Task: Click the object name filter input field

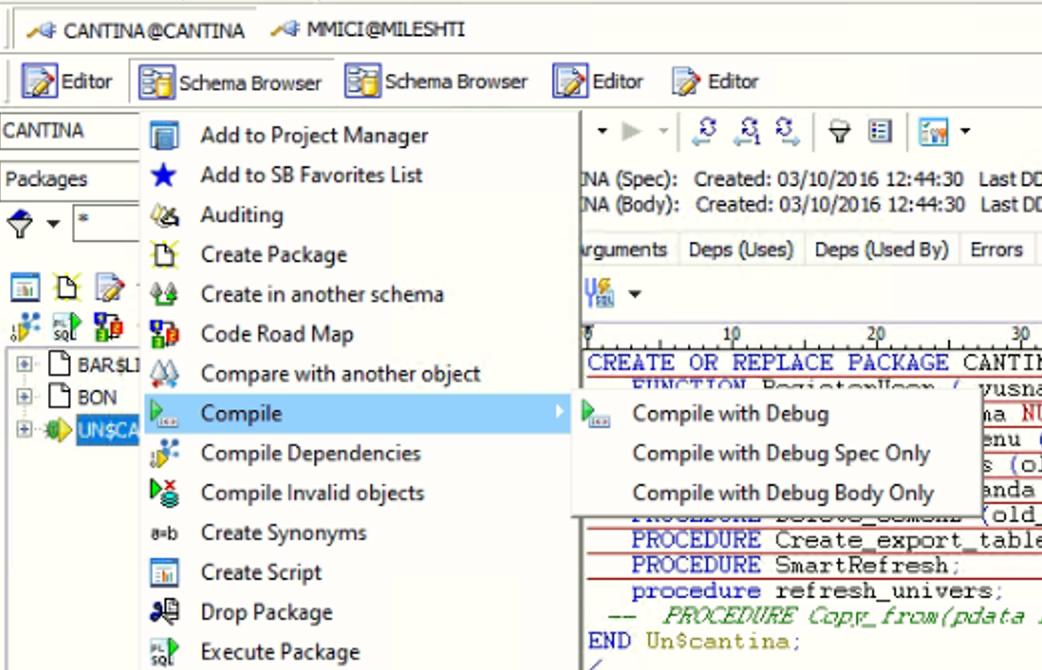Action: tap(106, 223)
